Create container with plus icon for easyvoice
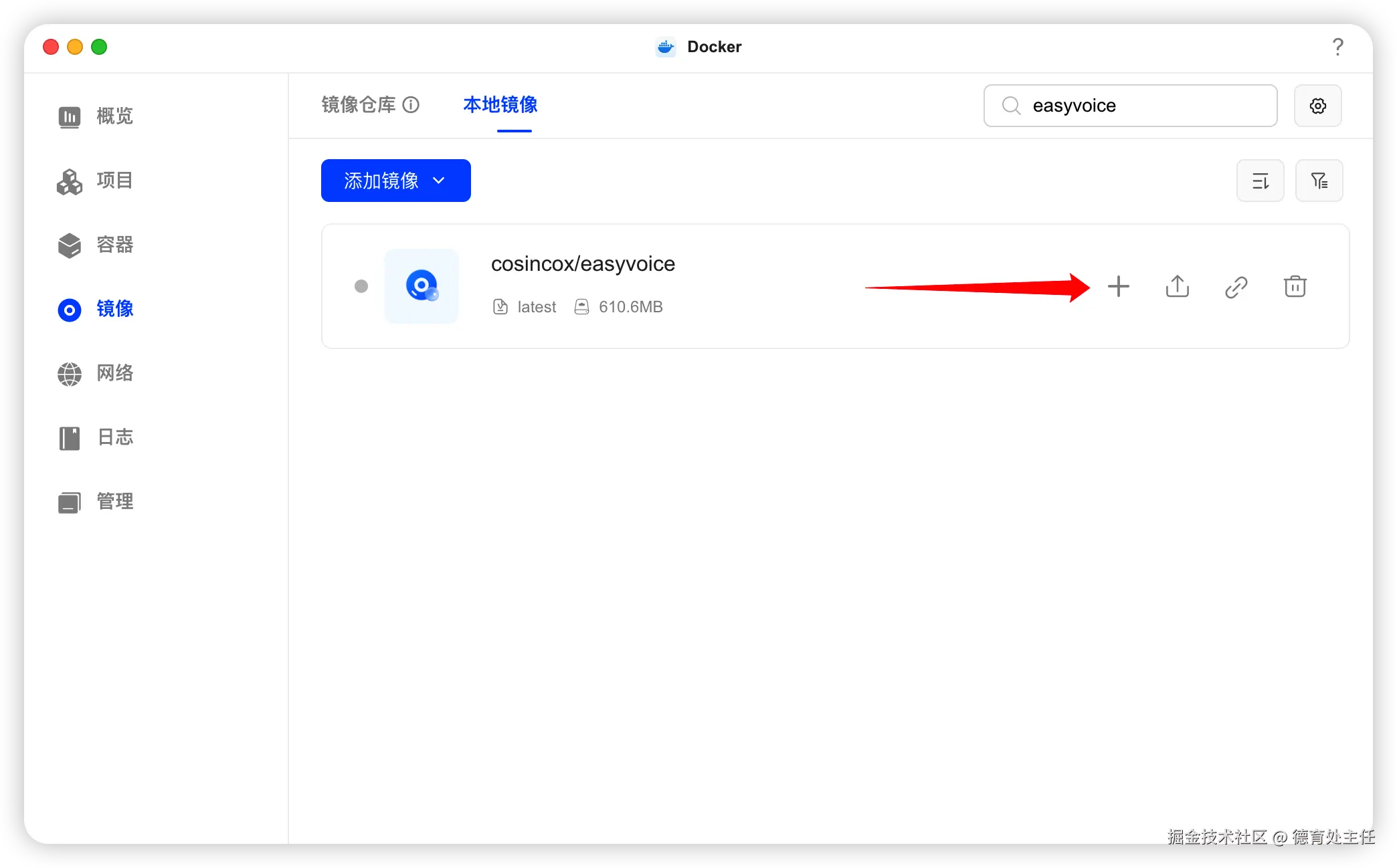The image size is (1397, 868). click(1119, 286)
